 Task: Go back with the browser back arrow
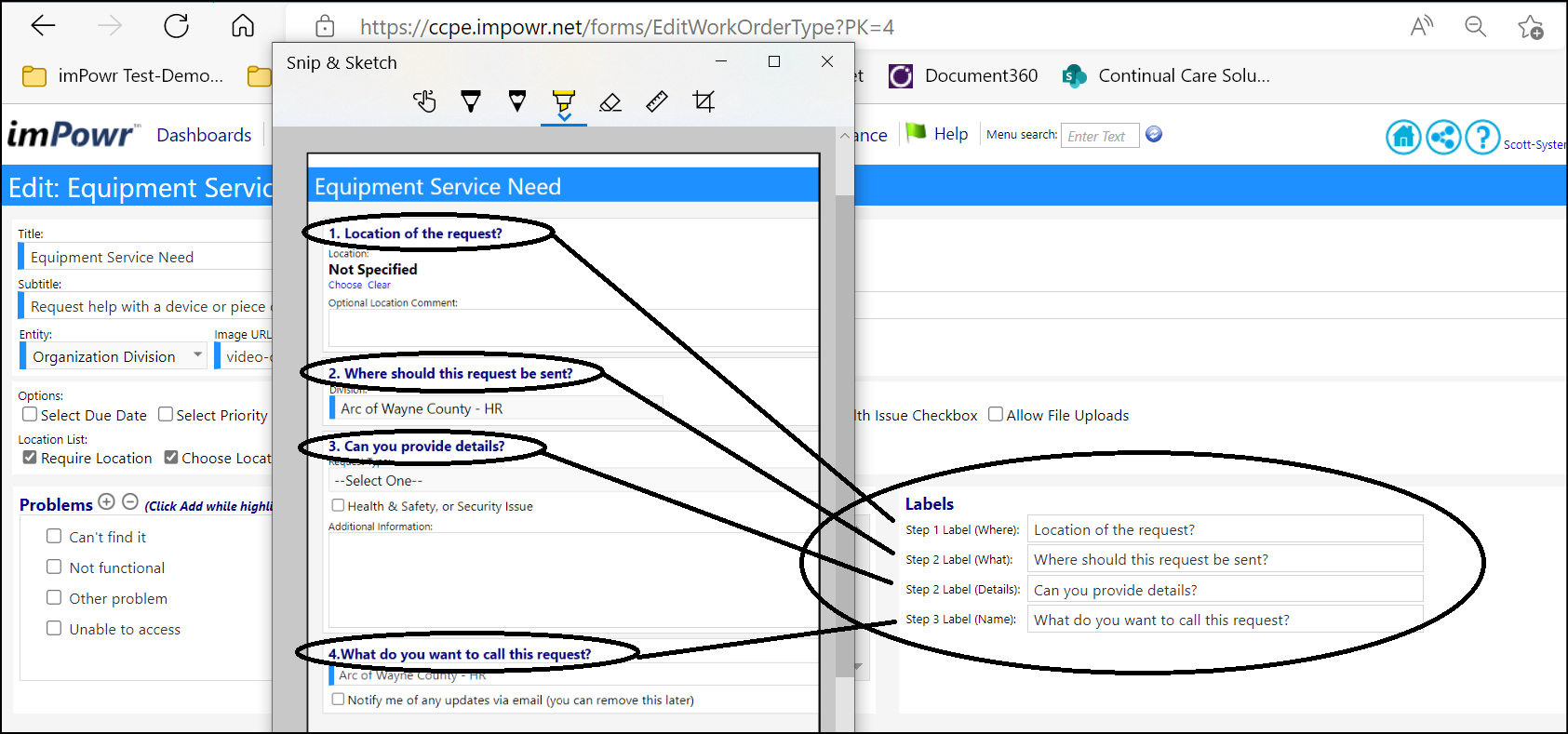click(44, 26)
